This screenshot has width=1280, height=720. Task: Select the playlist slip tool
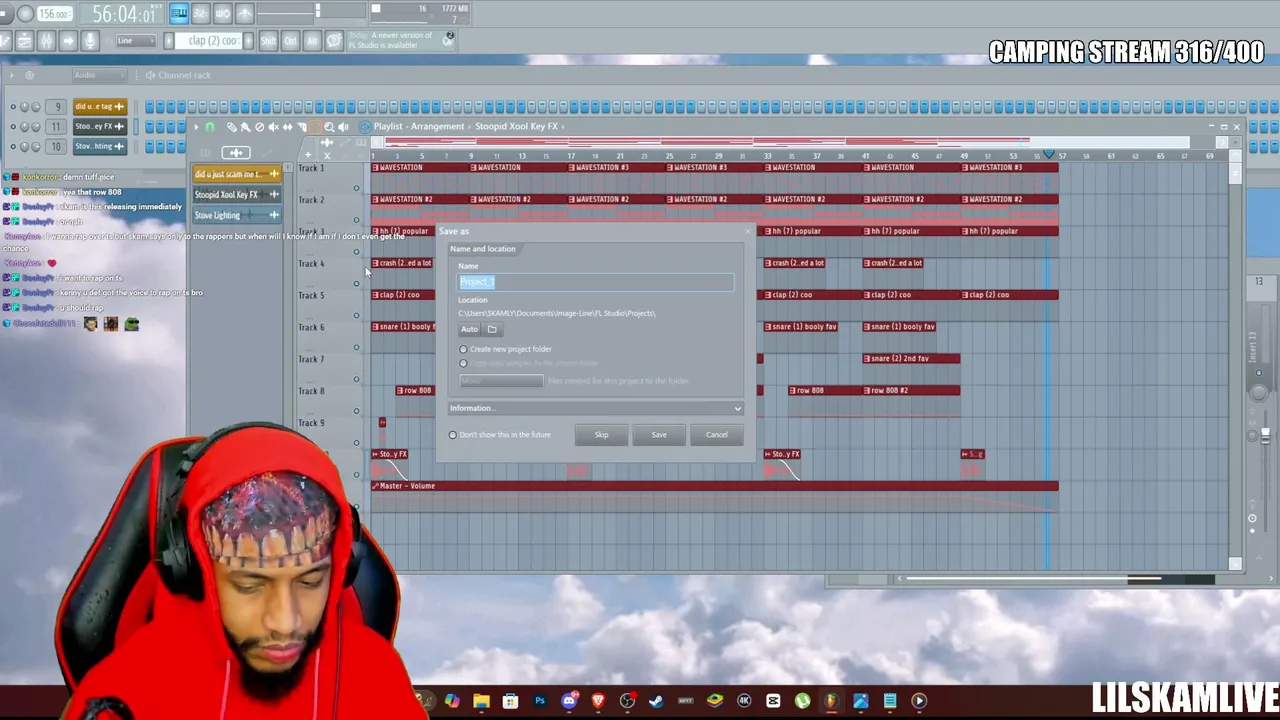pyautogui.click(x=287, y=127)
